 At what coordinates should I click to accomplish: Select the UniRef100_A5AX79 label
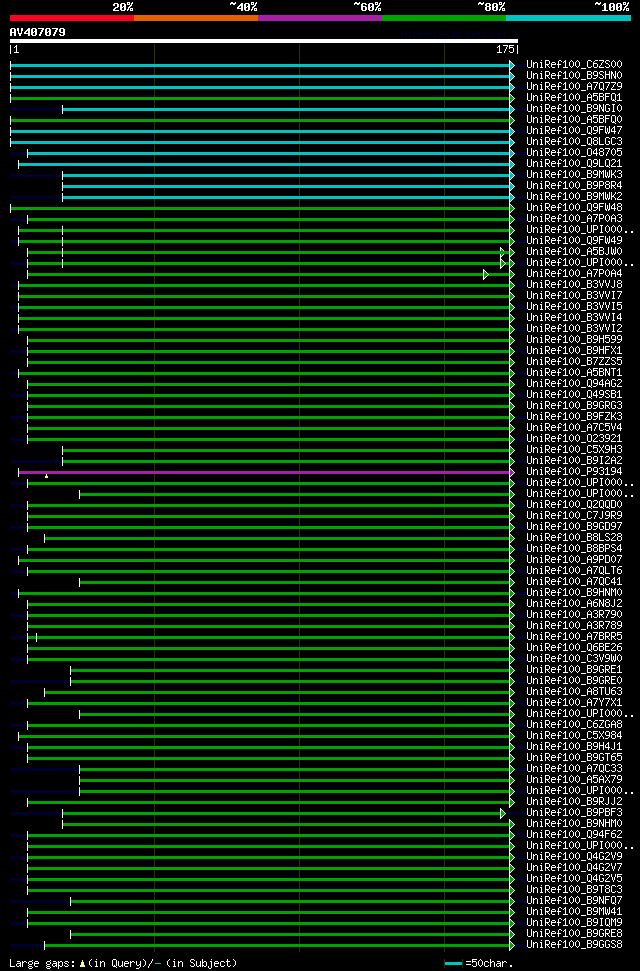point(574,780)
